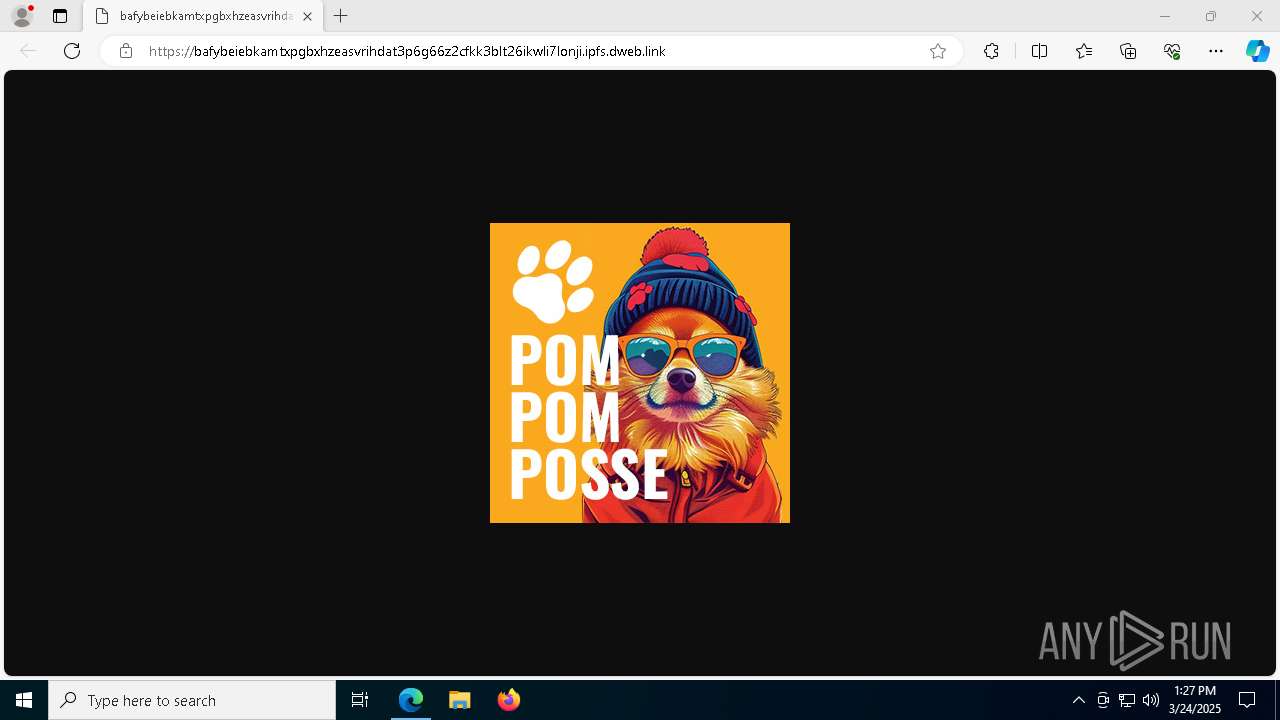The image size is (1280, 720).
Task: Select the bafybeiebkam browser tab
Action: tap(203, 16)
